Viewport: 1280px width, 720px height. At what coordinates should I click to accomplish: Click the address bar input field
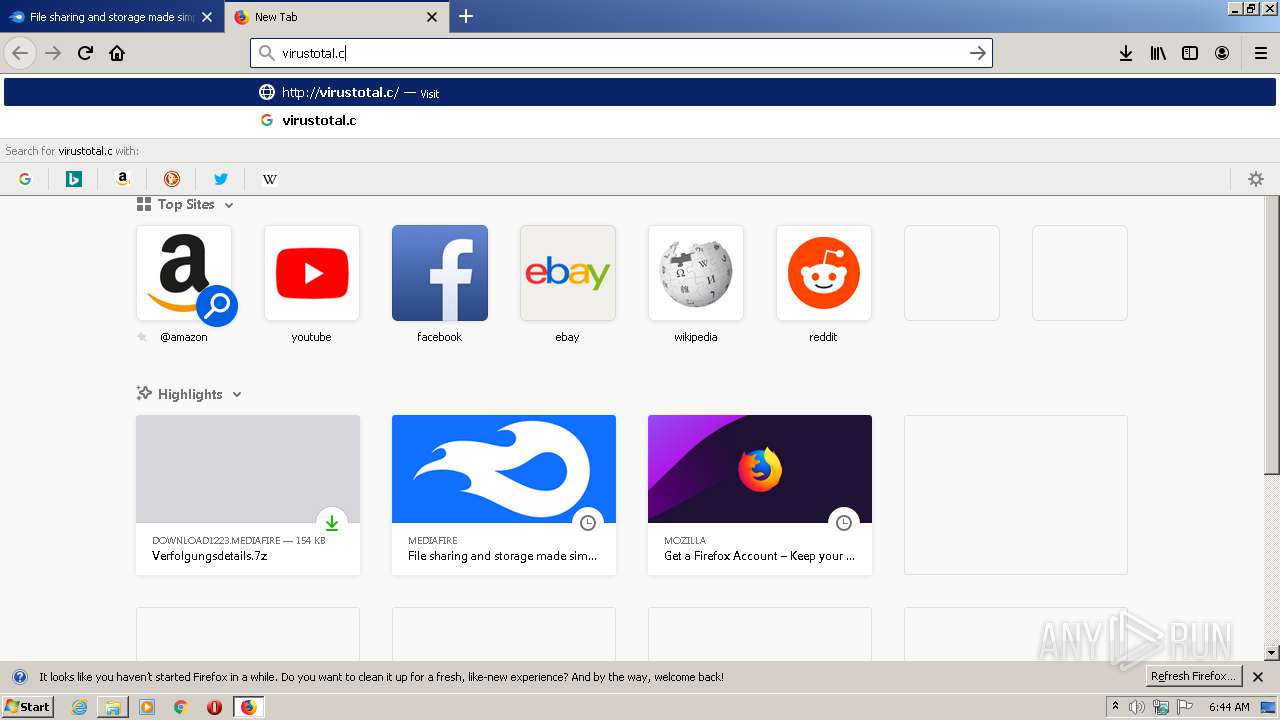point(621,53)
